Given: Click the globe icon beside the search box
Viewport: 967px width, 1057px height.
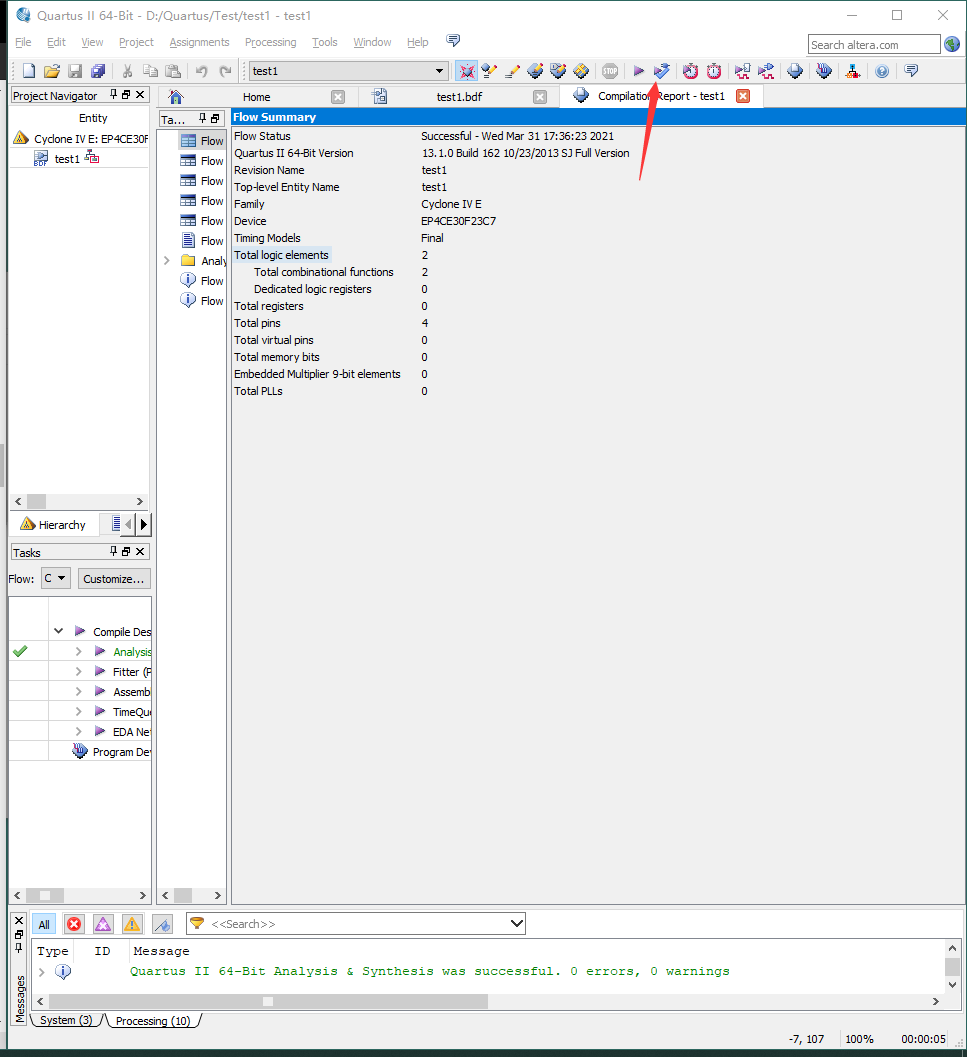Looking at the screenshot, I should coord(952,44).
